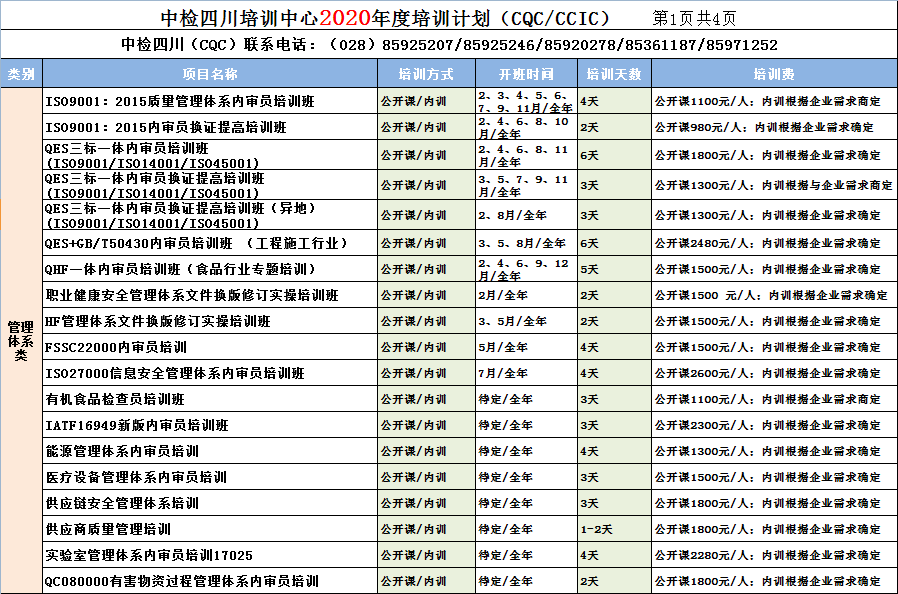This screenshot has height=594, width=898.
Task: Click the 培训费 column header
Action: point(773,74)
